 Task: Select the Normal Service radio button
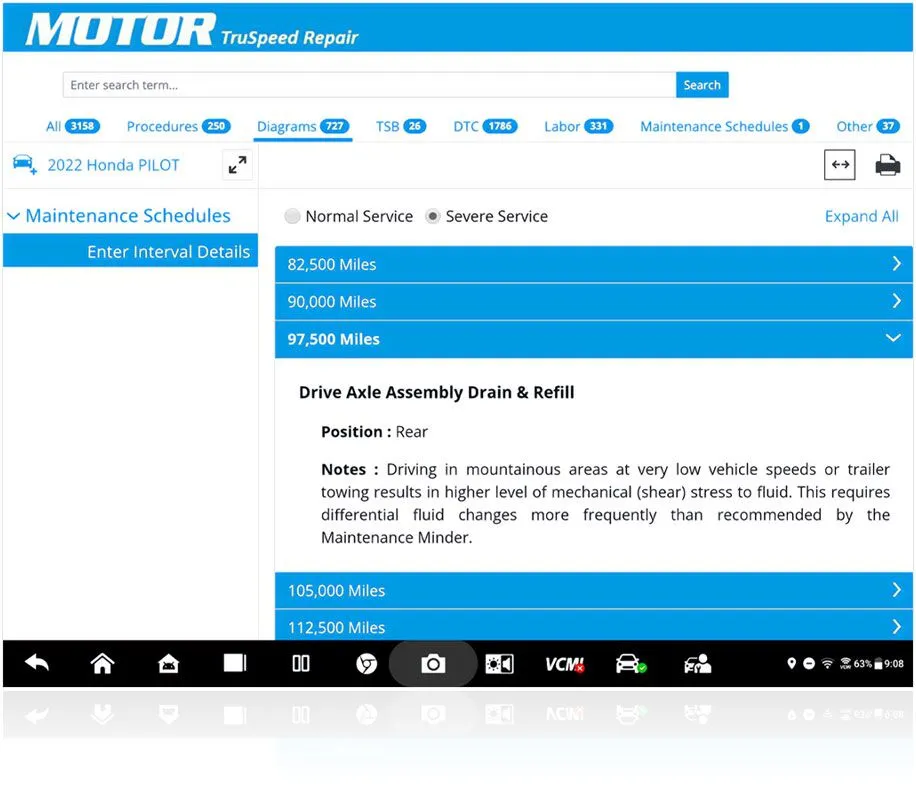(293, 216)
